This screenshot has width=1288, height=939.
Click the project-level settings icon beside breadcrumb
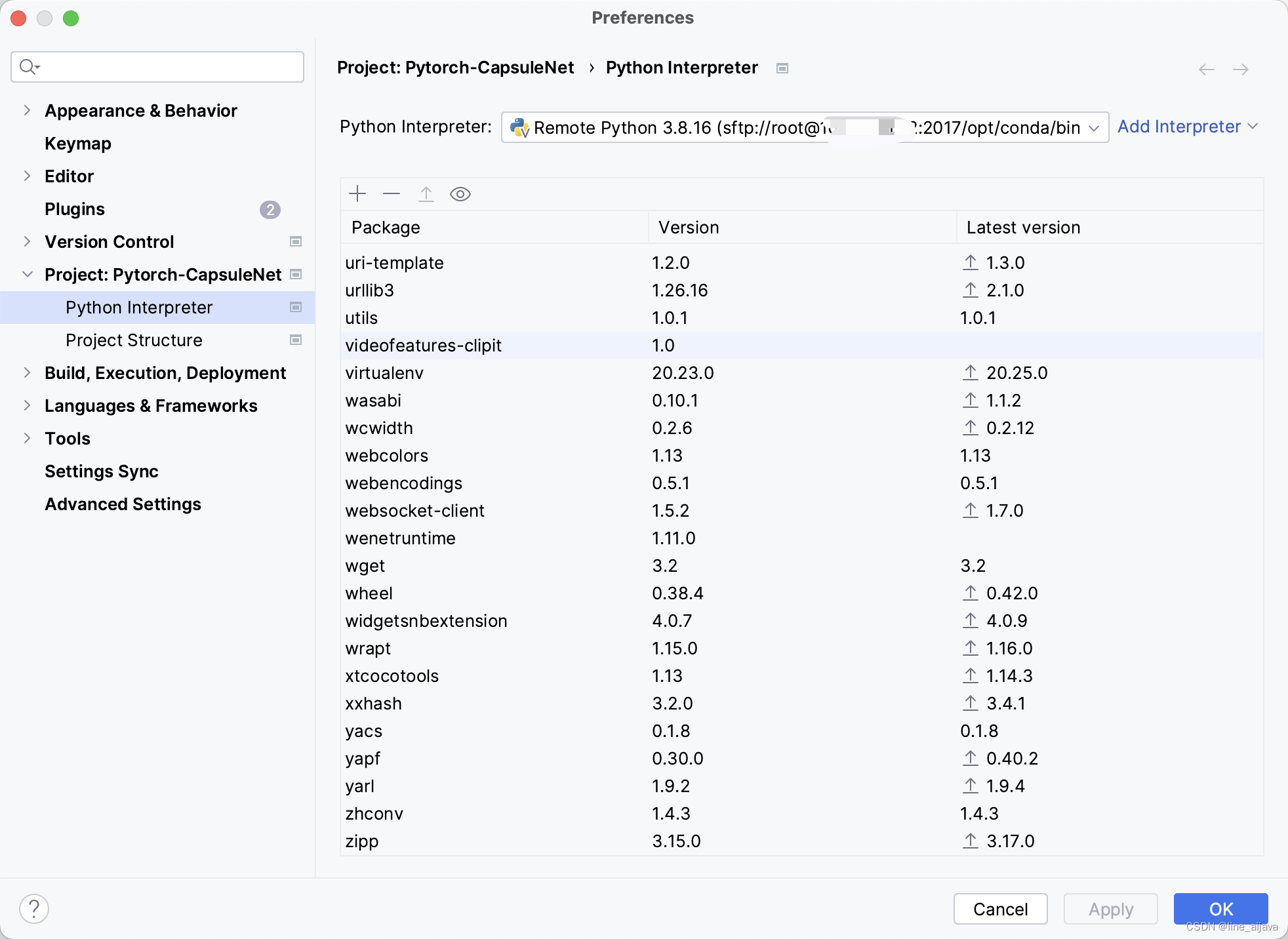(x=782, y=68)
